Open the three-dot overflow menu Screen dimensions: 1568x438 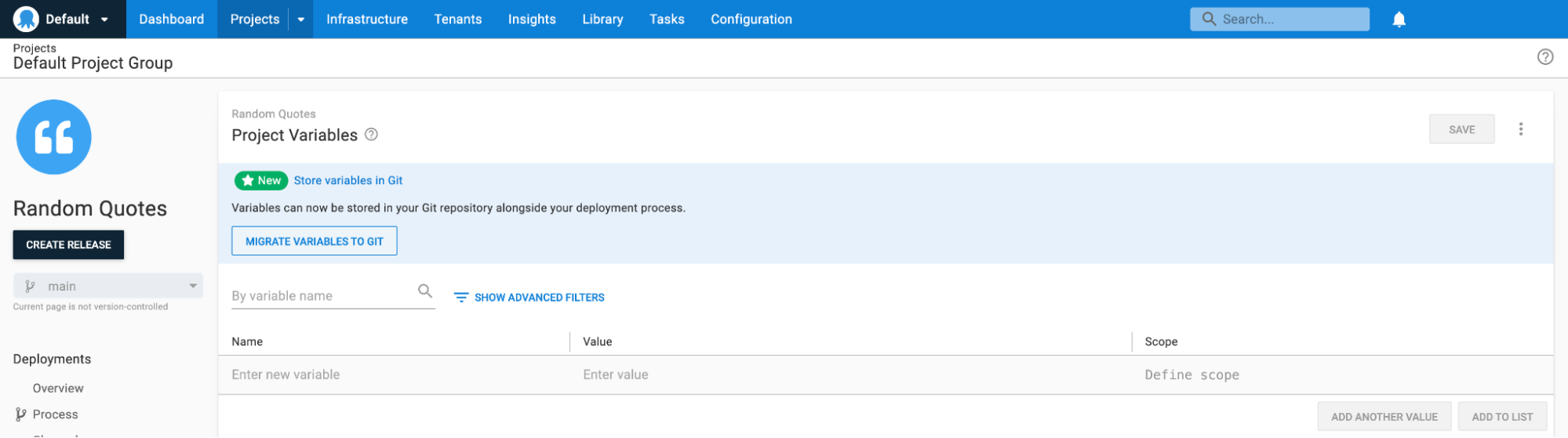1520,129
